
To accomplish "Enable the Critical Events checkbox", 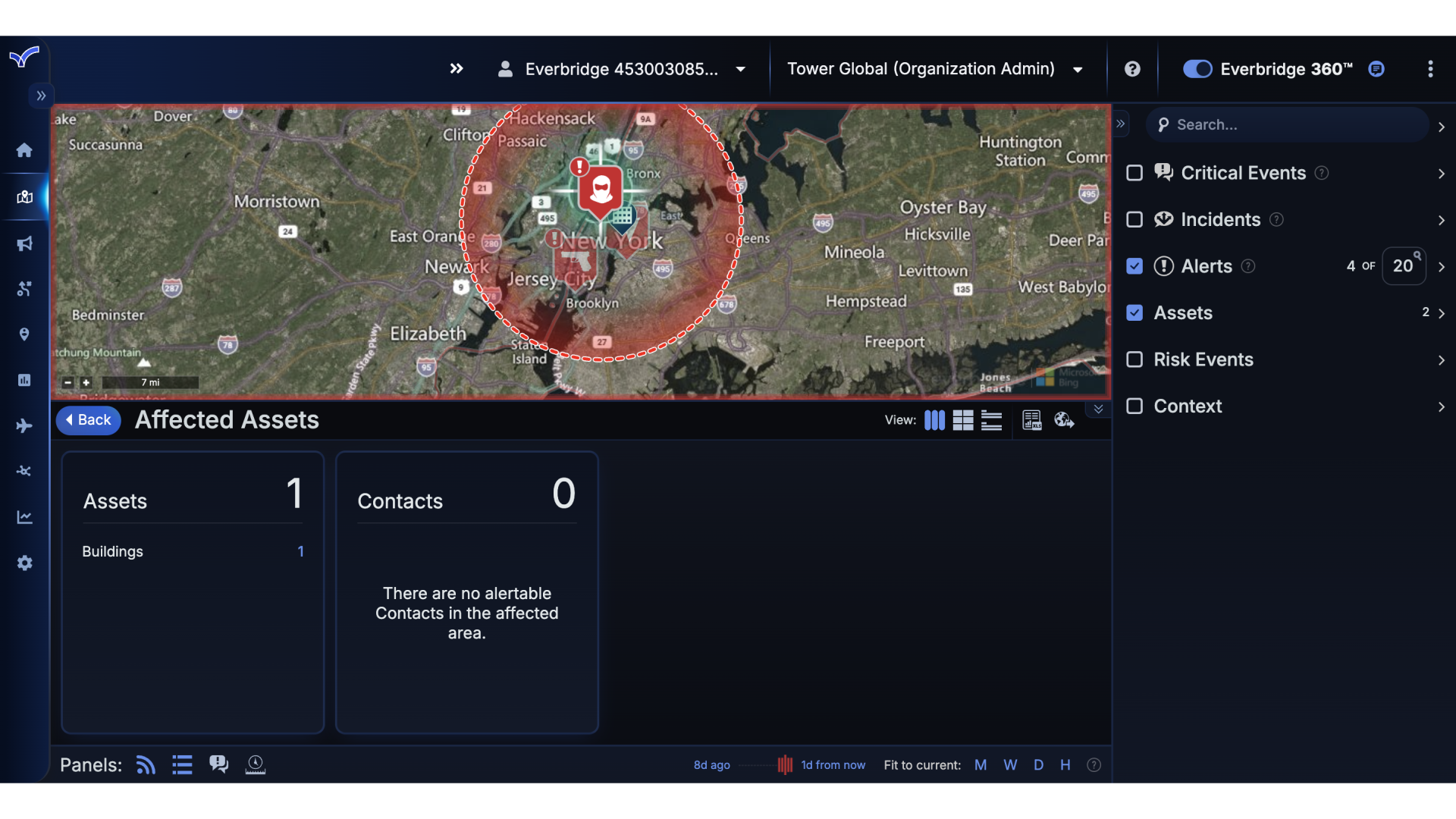I will click(1134, 173).
